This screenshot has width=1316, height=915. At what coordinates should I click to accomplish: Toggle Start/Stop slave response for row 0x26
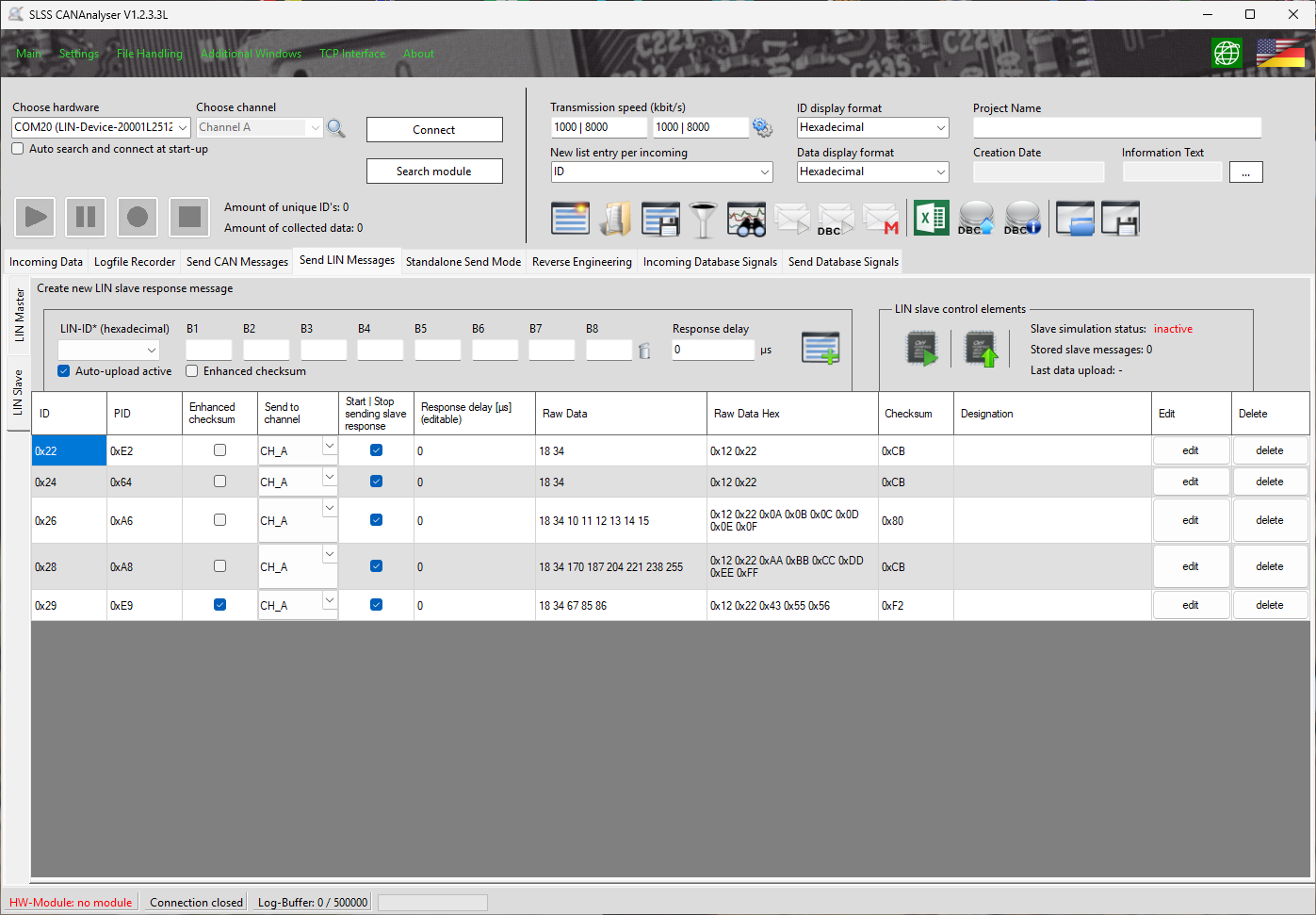point(376,520)
